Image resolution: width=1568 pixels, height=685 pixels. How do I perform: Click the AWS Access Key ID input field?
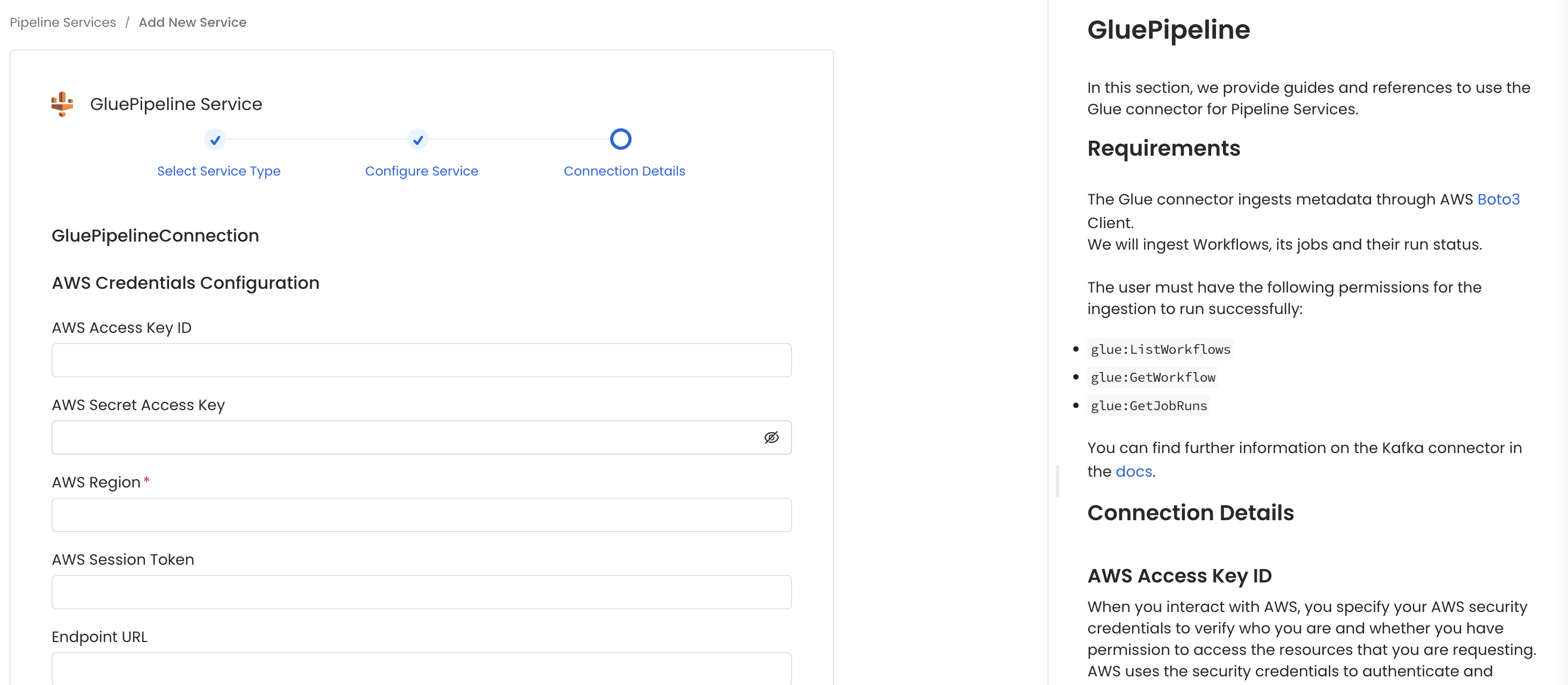tap(422, 360)
